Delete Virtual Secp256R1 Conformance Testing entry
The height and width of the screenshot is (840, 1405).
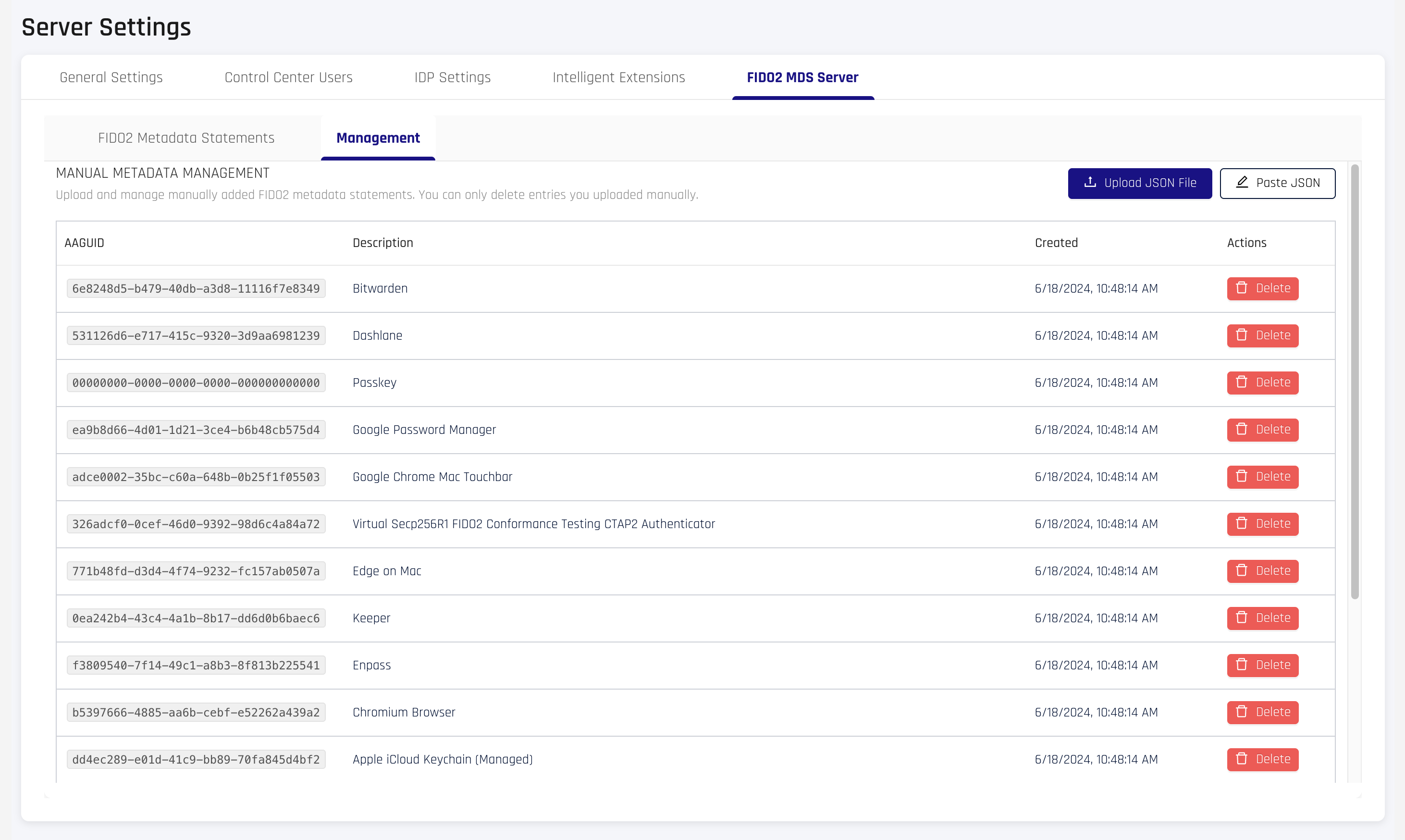[x=1262, y=524]
